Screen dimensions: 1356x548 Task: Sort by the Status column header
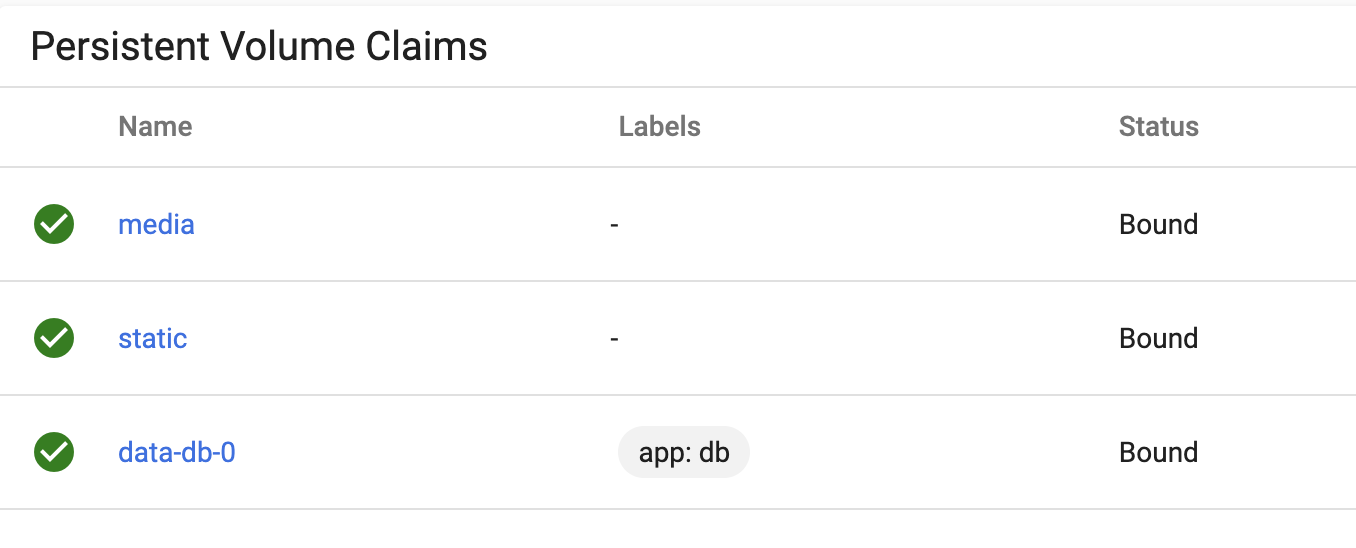1158,126
